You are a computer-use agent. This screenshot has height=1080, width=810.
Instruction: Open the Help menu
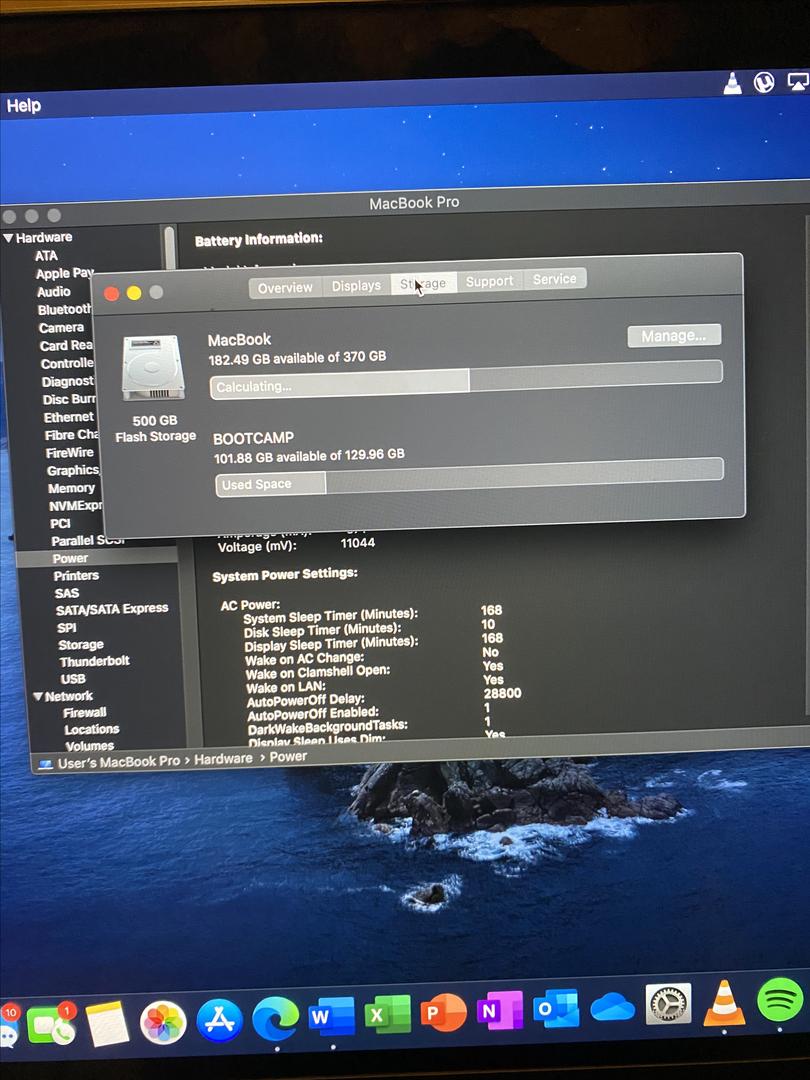23,105
